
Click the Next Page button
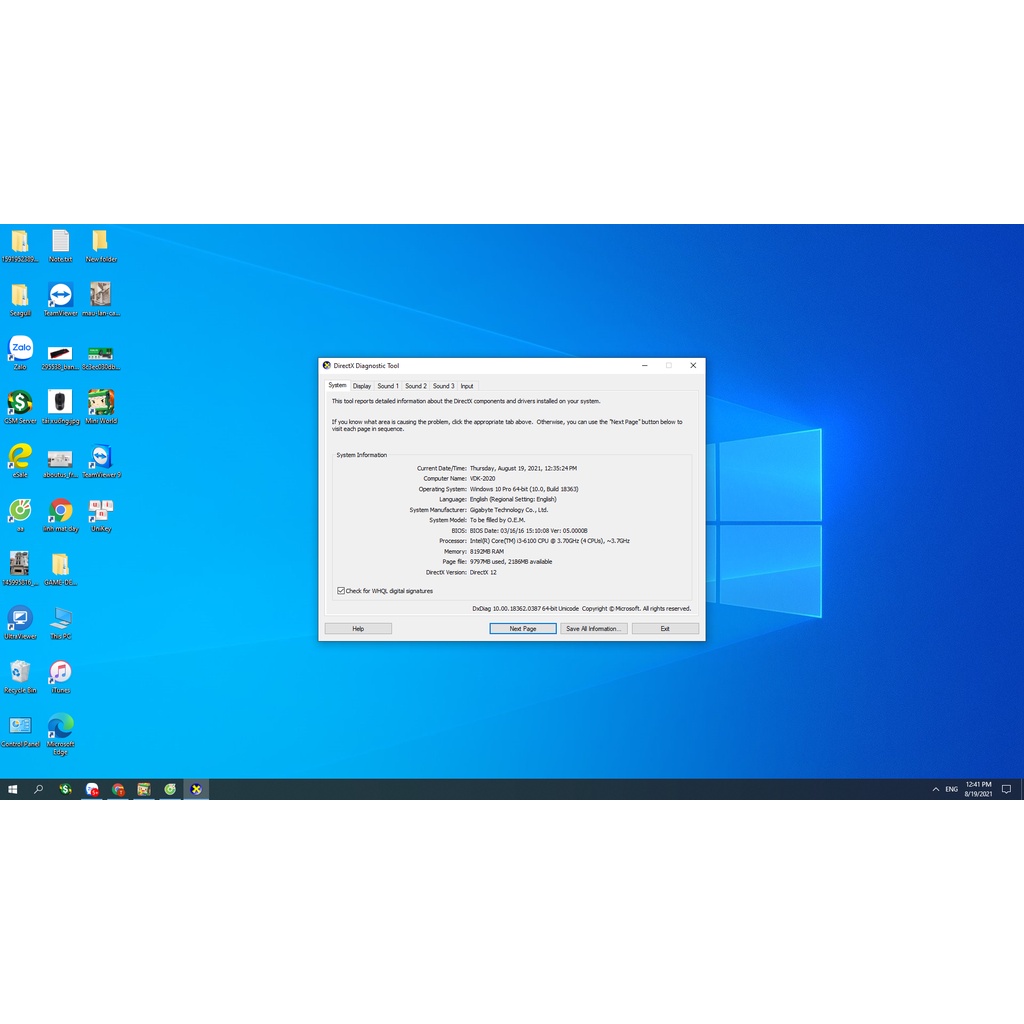(523, 629)
